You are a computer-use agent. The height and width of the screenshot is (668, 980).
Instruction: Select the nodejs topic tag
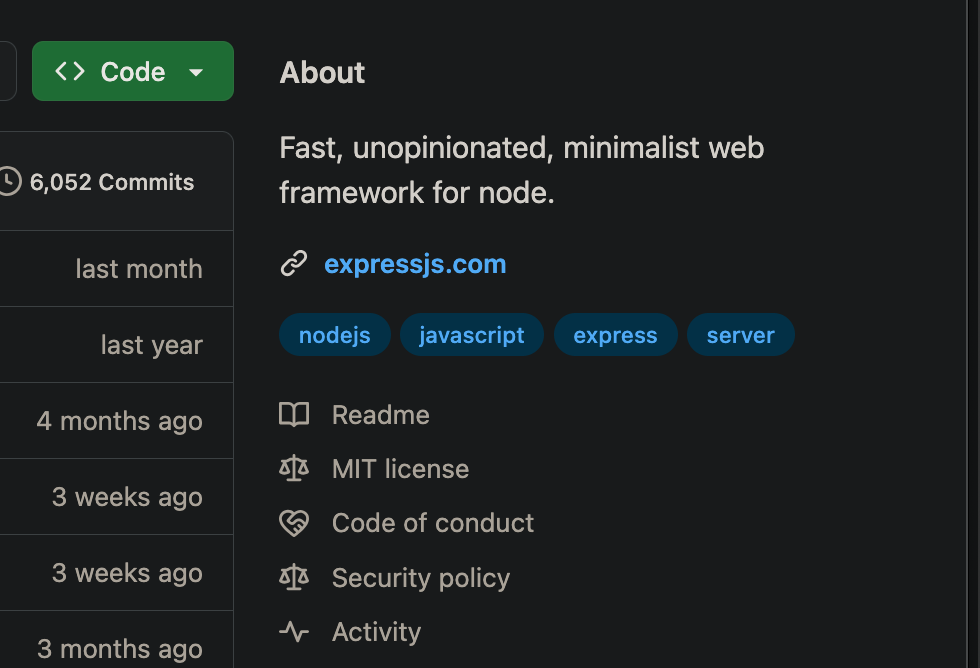coord(334,335)
